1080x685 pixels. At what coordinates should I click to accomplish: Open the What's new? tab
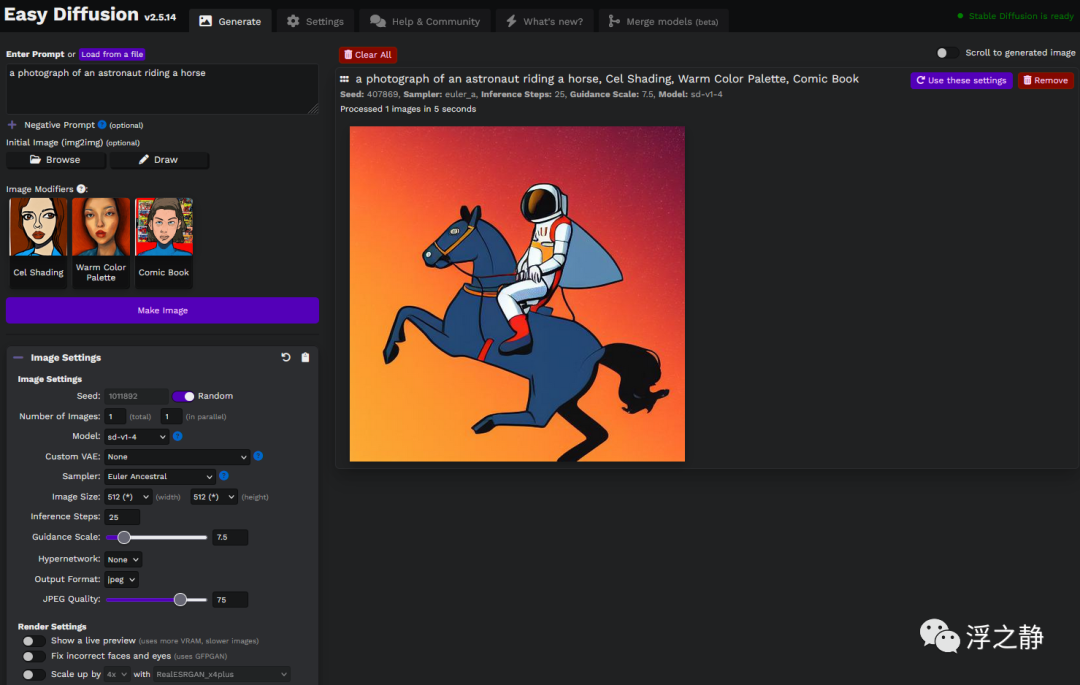click(x=544, y=21)
